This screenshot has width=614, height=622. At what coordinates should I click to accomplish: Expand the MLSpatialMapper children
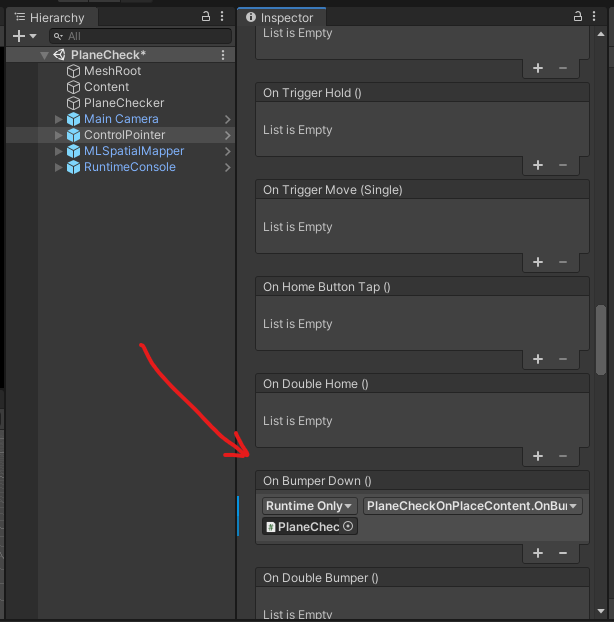pyautogui.click(x=59, y=151)
